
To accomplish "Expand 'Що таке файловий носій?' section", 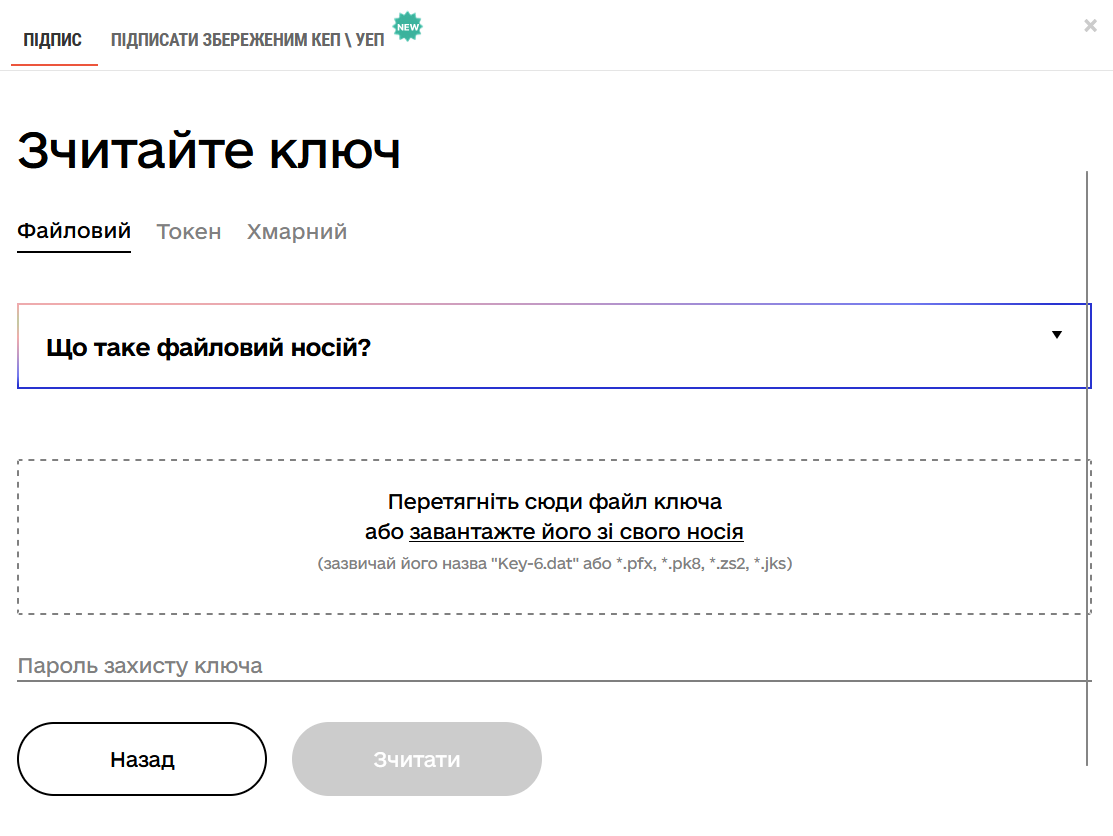I will click(x=209, y=348).
